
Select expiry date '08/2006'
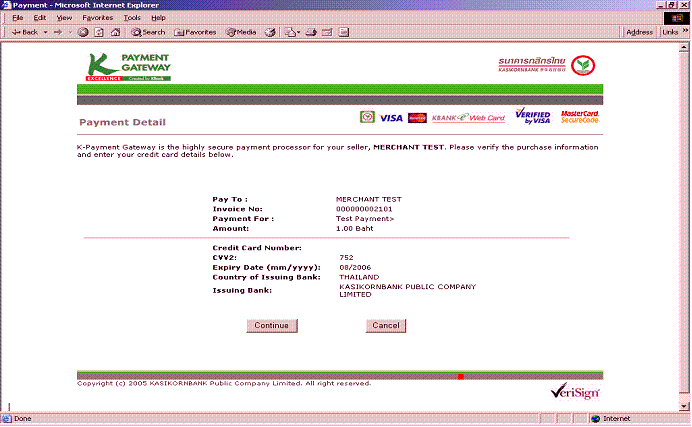[x=355, y=268]
